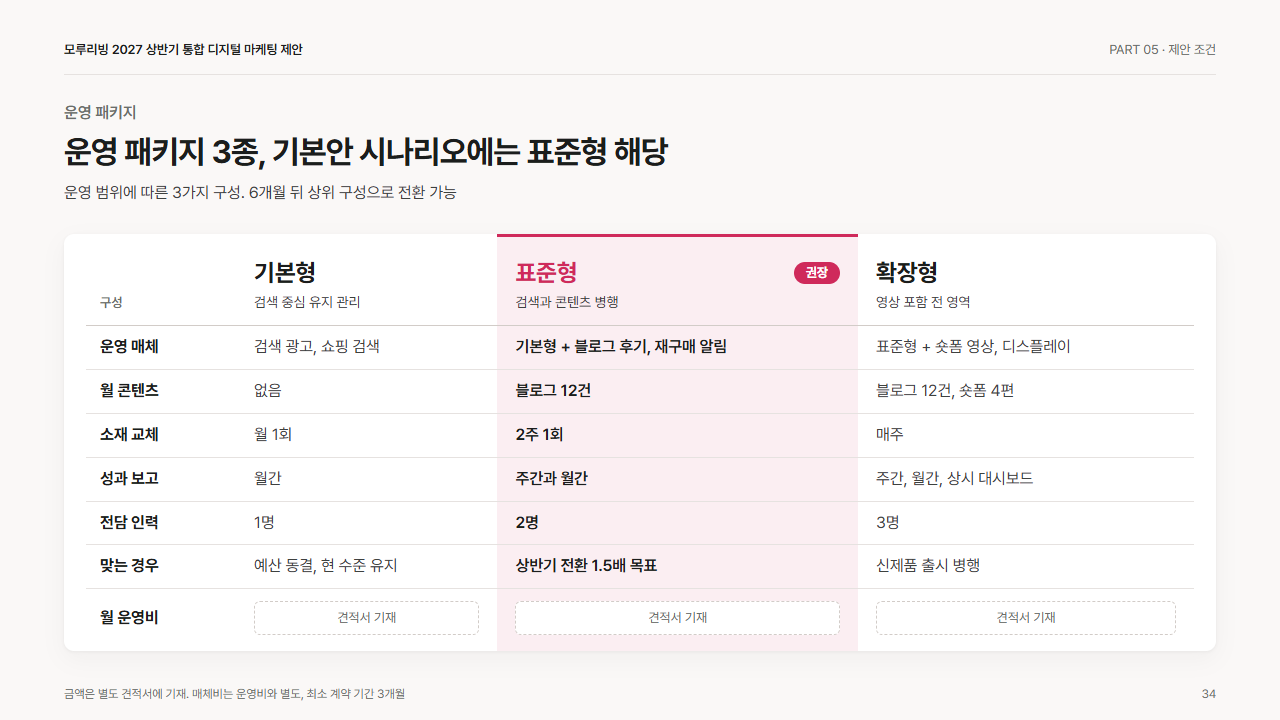This screenshot has width=1280, height=720.
Task: Click the footnote starting '금액은 별도 견적서에 기재'
Action: (x=234, y=694)
